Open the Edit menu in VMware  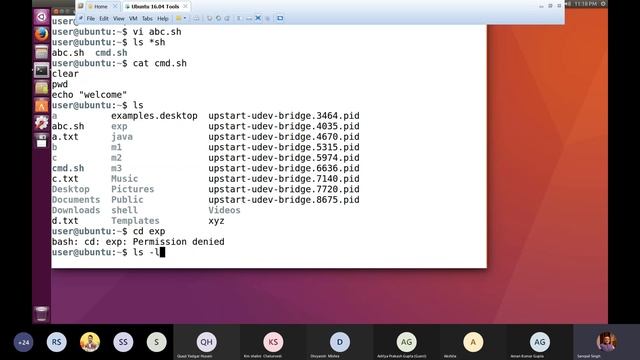(x=104, y=19)
